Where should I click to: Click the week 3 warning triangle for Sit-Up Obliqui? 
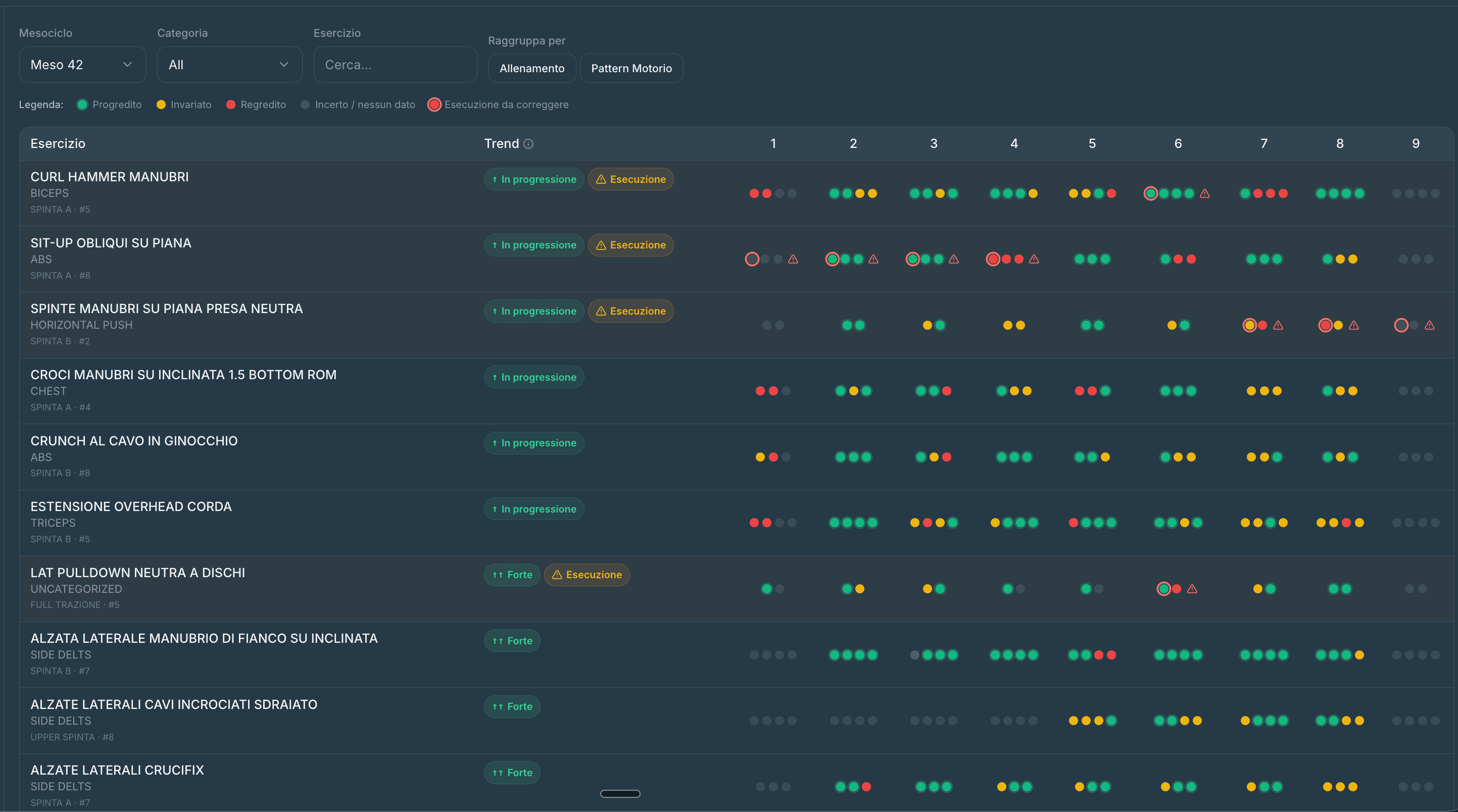[954, 259]
